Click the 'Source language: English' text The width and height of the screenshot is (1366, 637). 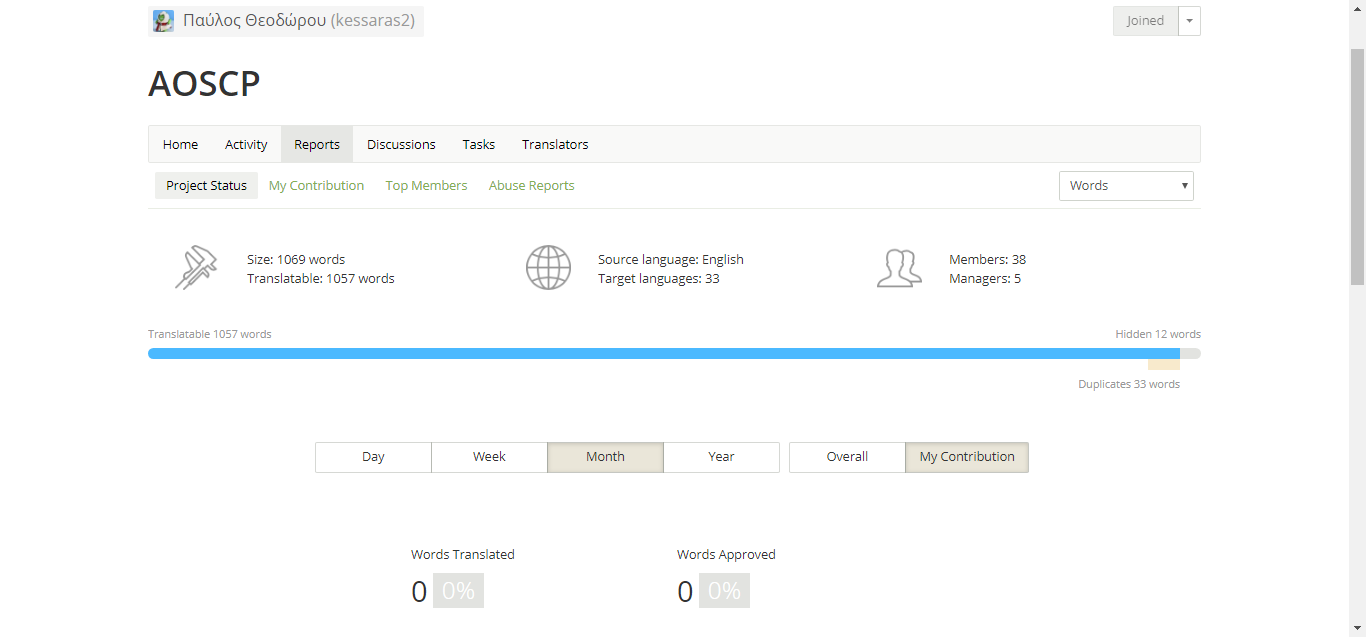671,259
